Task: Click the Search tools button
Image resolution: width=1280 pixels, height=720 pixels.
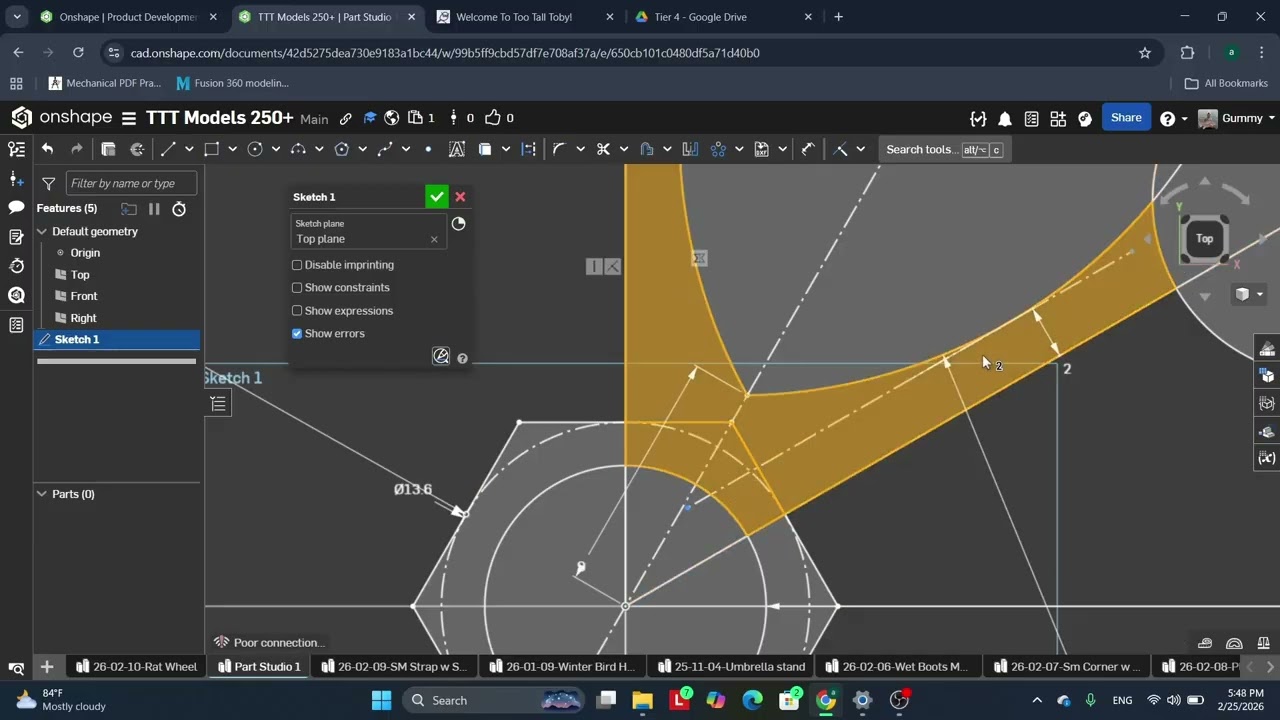Action: 943,150
